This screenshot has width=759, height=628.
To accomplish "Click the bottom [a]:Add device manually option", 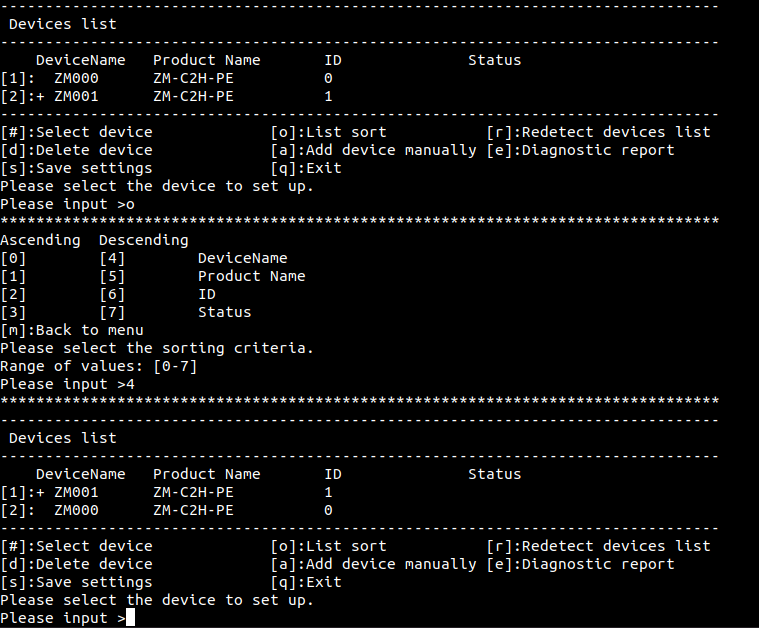I will pyautogui.click(x=374, y=565).
